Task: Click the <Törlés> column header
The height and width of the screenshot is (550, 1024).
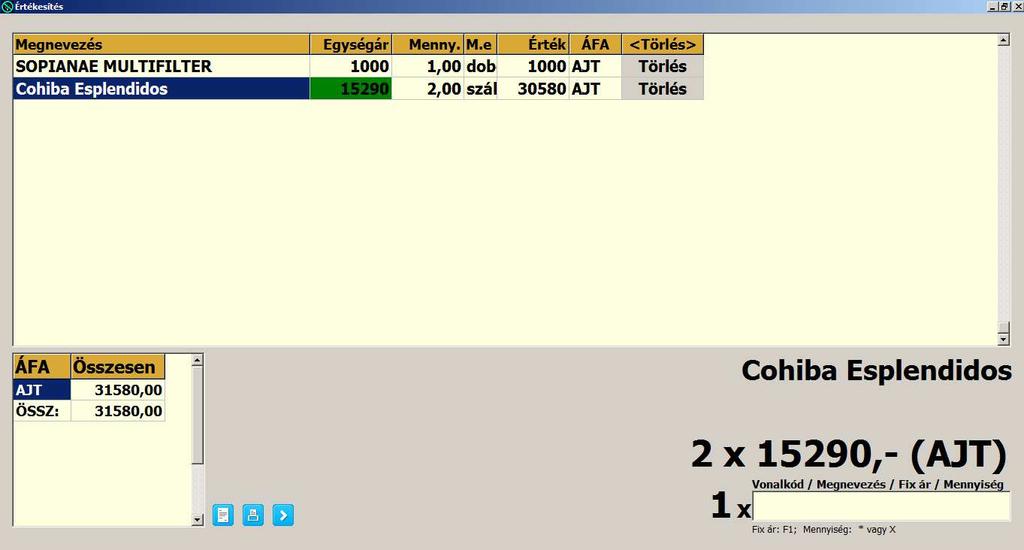Action: [662, 44]
